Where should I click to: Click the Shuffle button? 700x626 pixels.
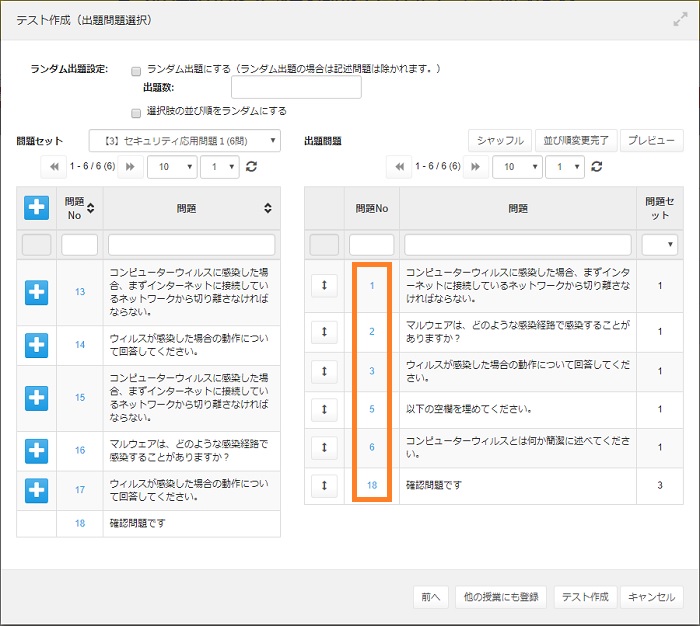pos(500,141)
